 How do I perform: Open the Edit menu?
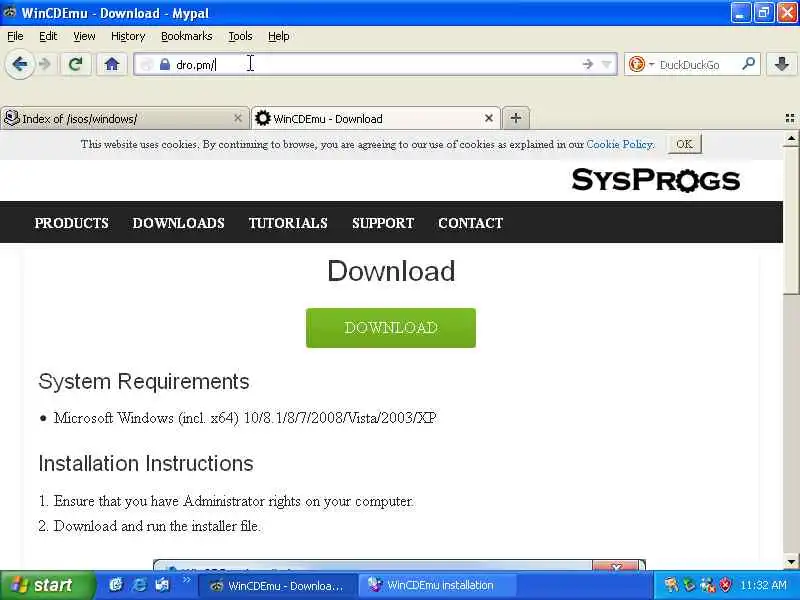click(x=48, y=36)
